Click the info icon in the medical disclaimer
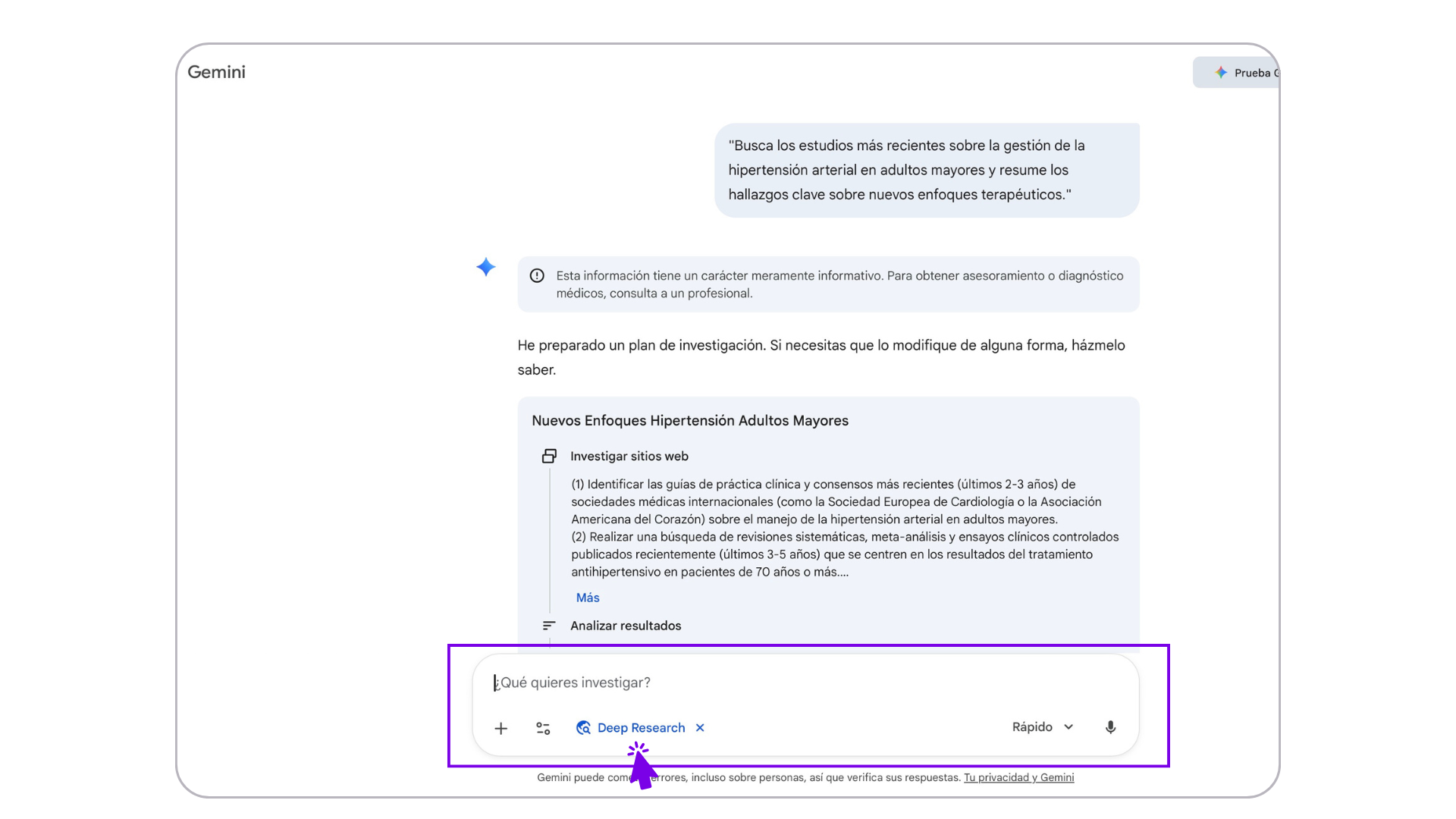 [537, 275]
